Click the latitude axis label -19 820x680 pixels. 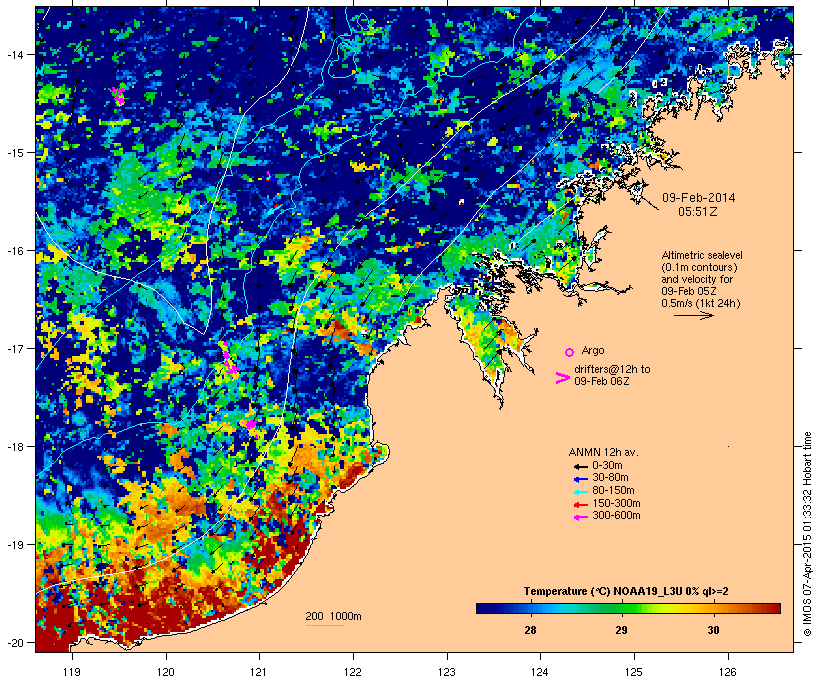[14, 545]
